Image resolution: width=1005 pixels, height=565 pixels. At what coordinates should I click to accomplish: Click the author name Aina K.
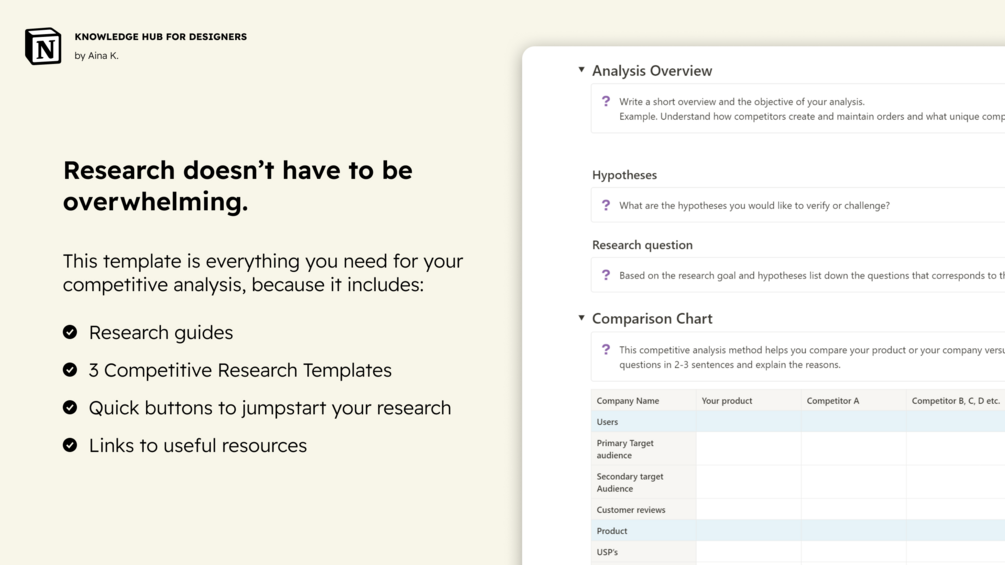point(96,56)
